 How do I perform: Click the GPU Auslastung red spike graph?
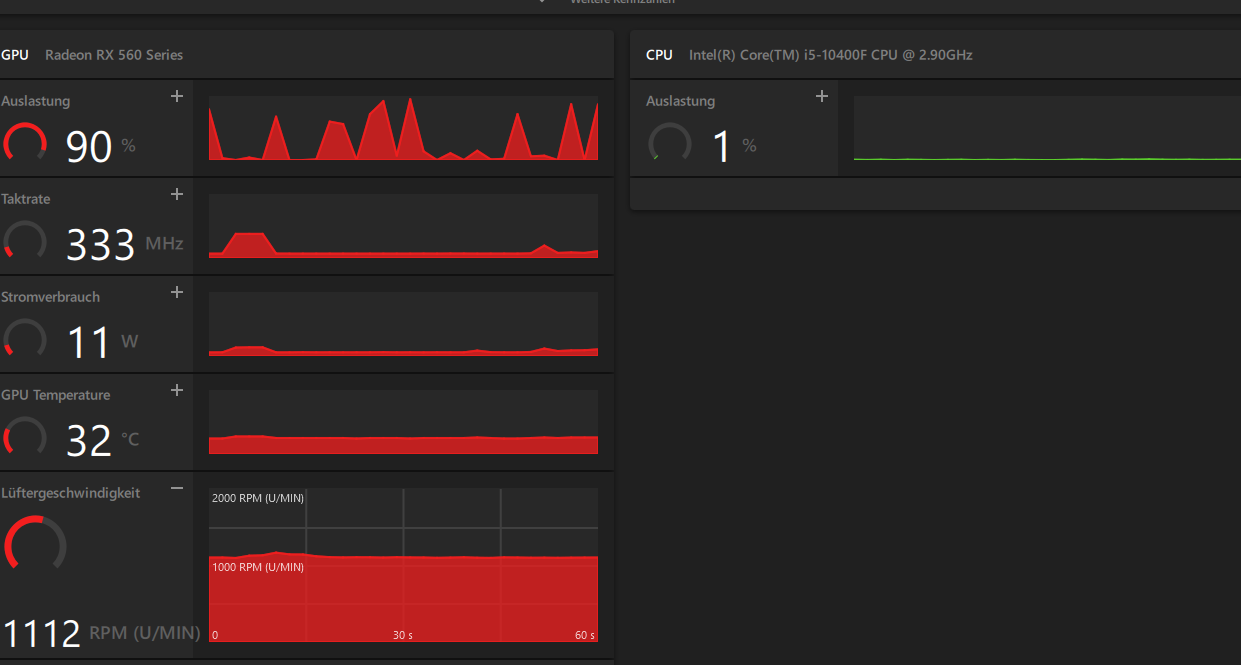pos(403,128)
